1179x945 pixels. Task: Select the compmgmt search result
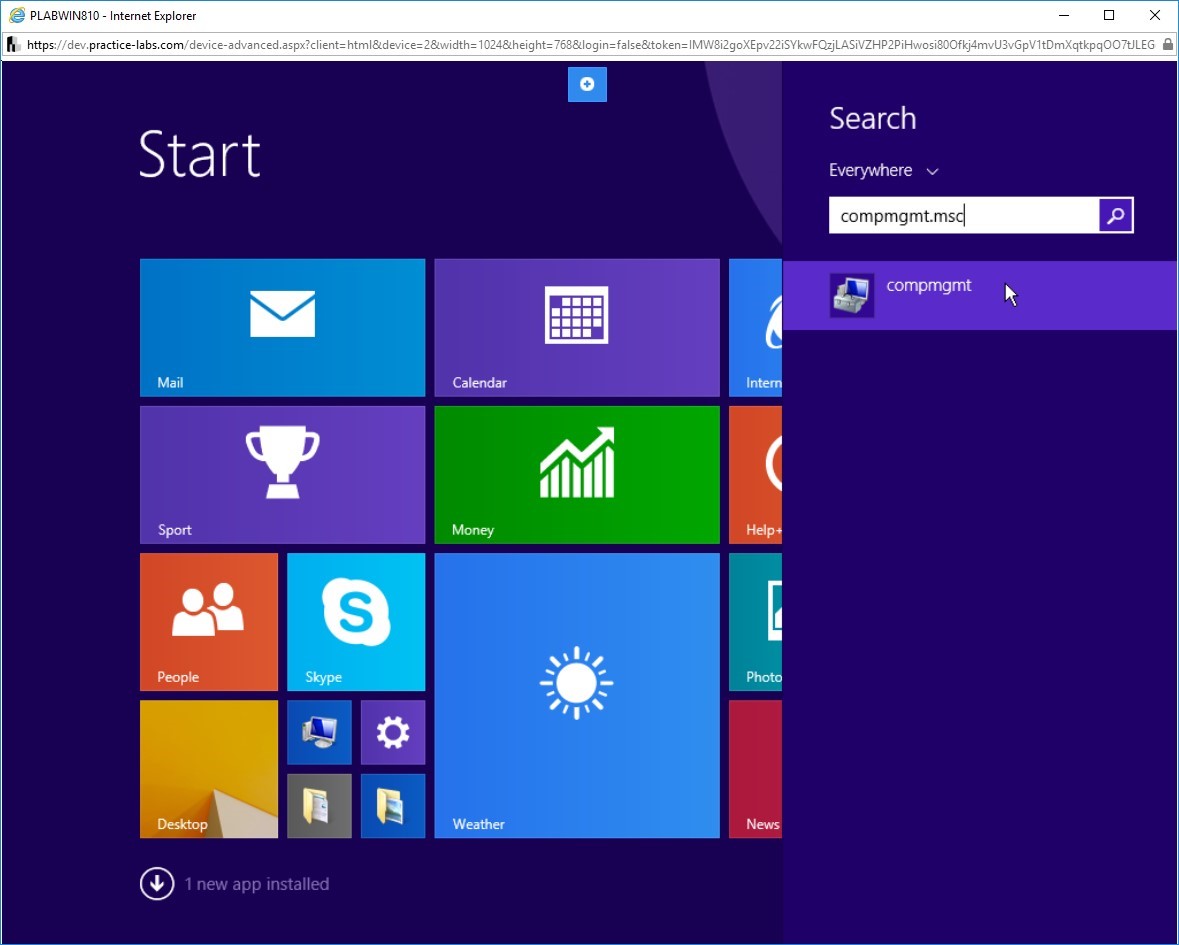980,295
